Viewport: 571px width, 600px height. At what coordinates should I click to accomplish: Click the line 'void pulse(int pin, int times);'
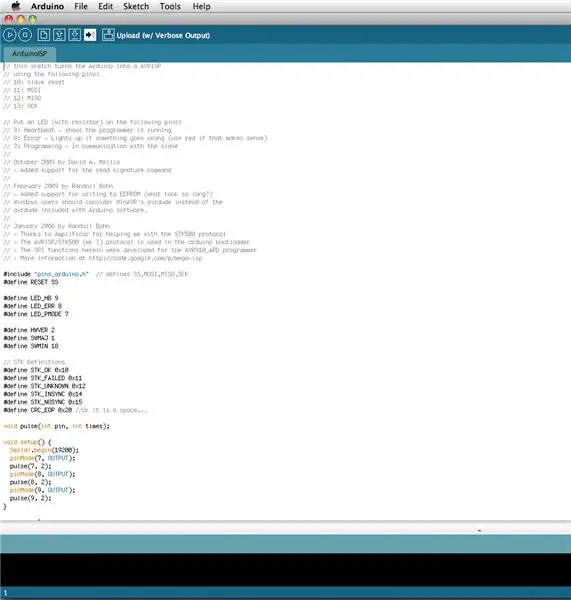pyautogui.click(x=56, y=426)
